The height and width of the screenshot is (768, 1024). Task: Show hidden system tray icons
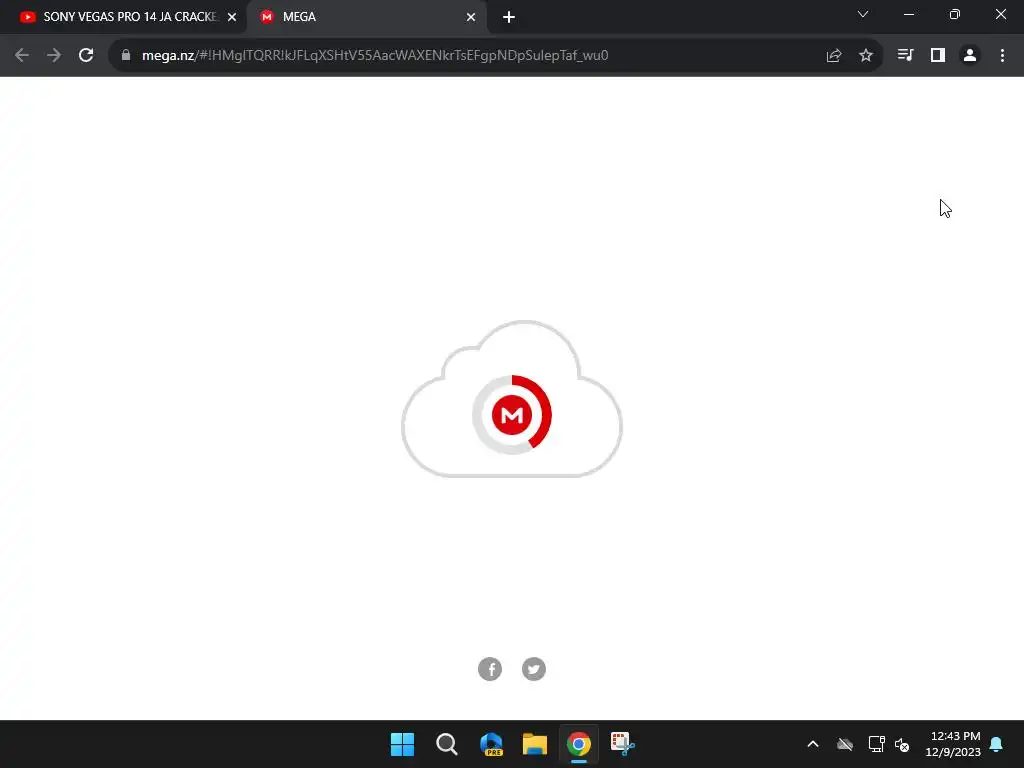(x=813, y=744)
